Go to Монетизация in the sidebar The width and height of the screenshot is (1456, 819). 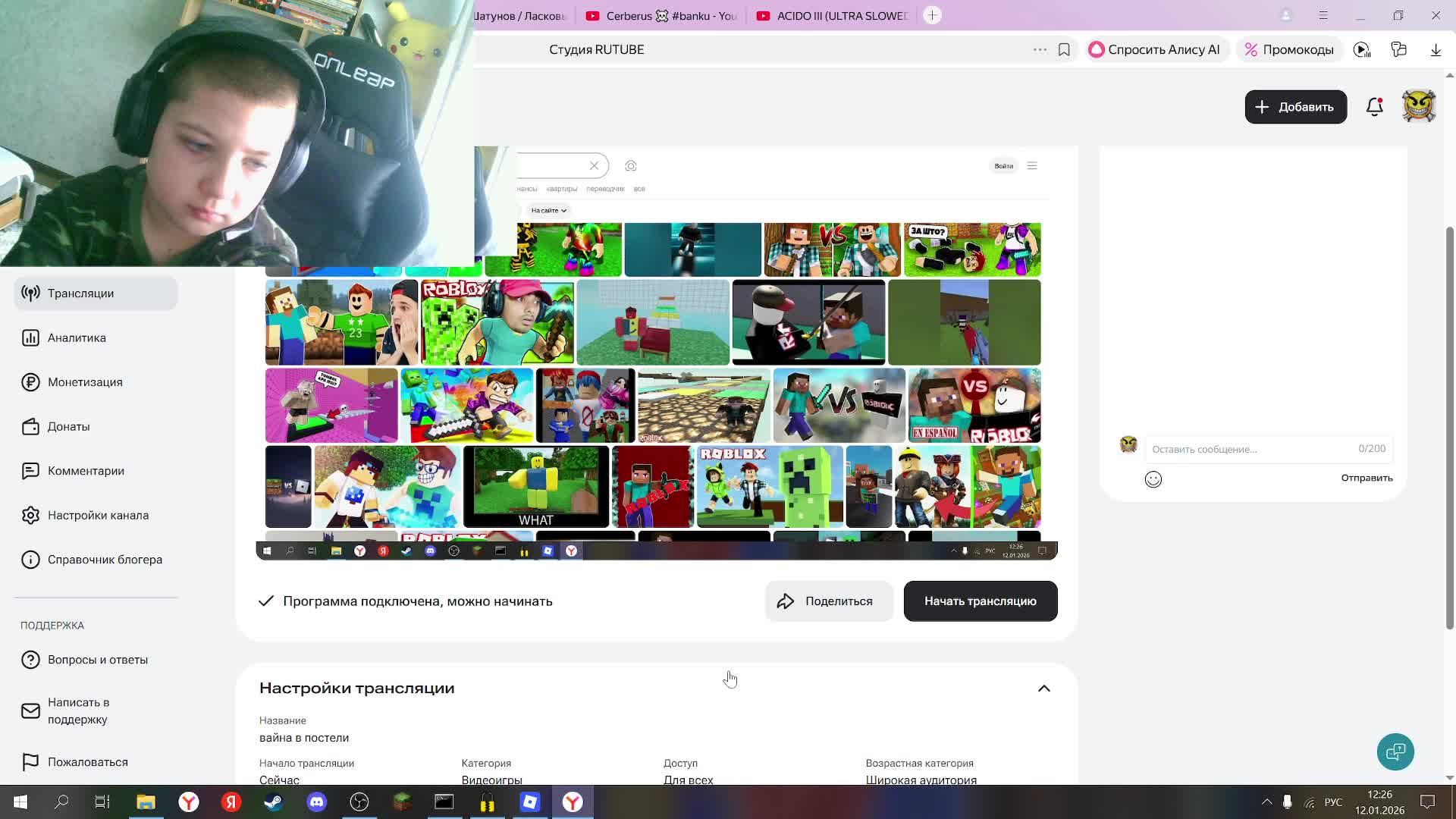(x=85, y=382)
